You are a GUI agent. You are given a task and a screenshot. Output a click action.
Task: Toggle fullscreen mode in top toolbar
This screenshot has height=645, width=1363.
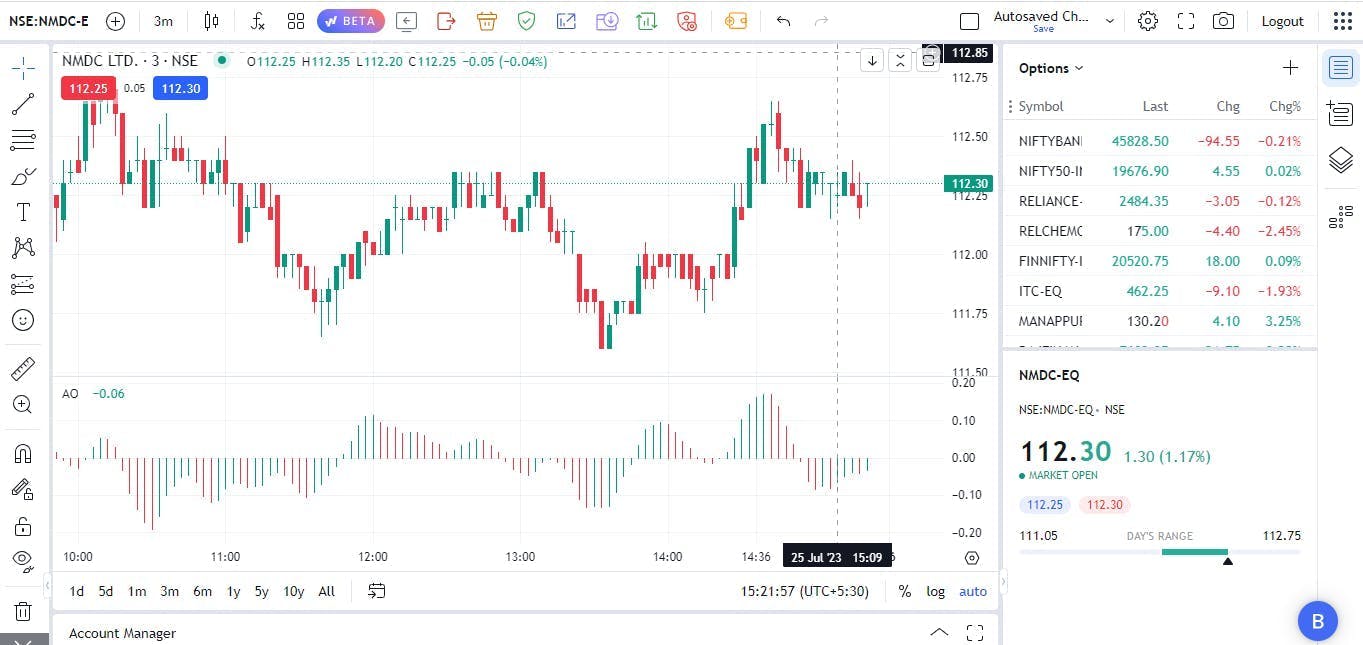tap(1186, 21)
